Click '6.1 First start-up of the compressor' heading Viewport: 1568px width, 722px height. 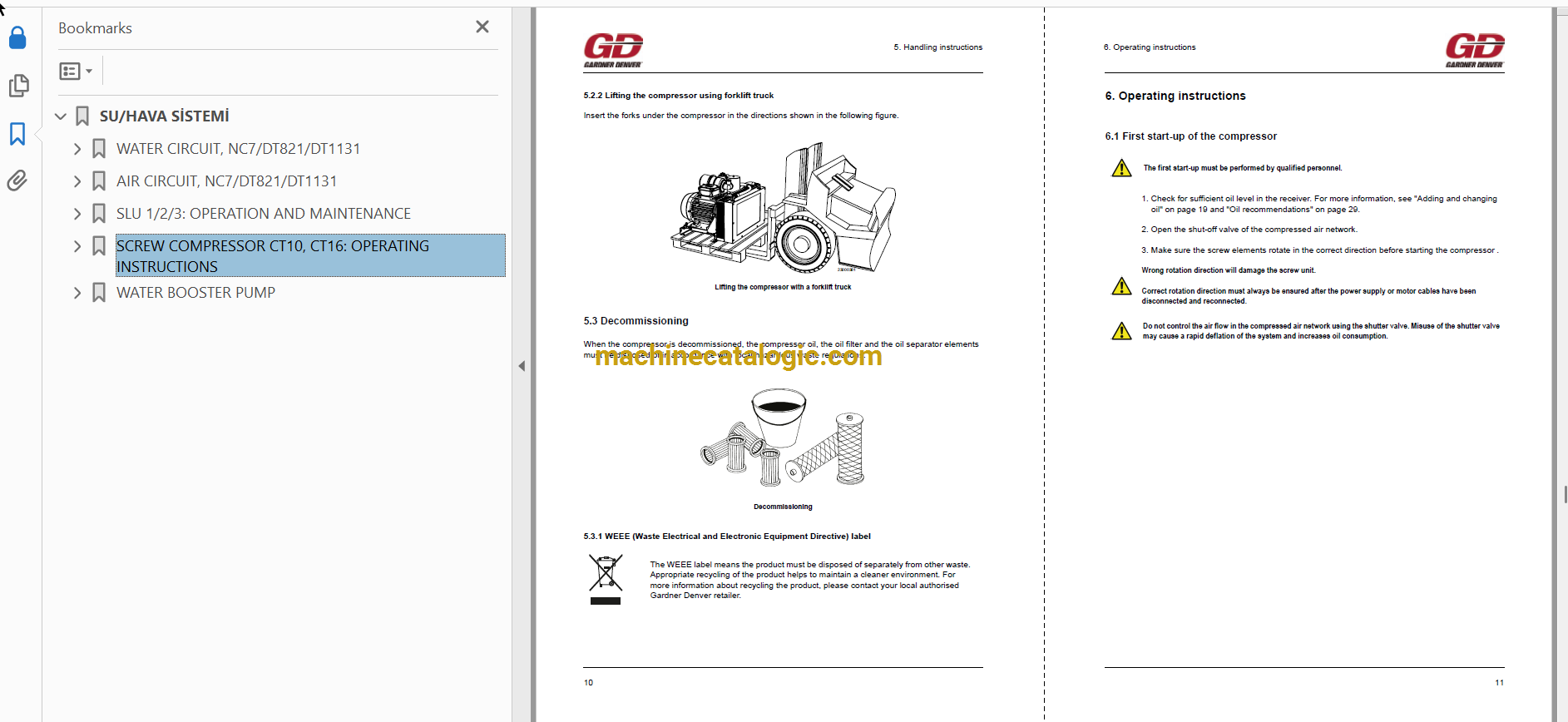click(x=1190, y=136)
